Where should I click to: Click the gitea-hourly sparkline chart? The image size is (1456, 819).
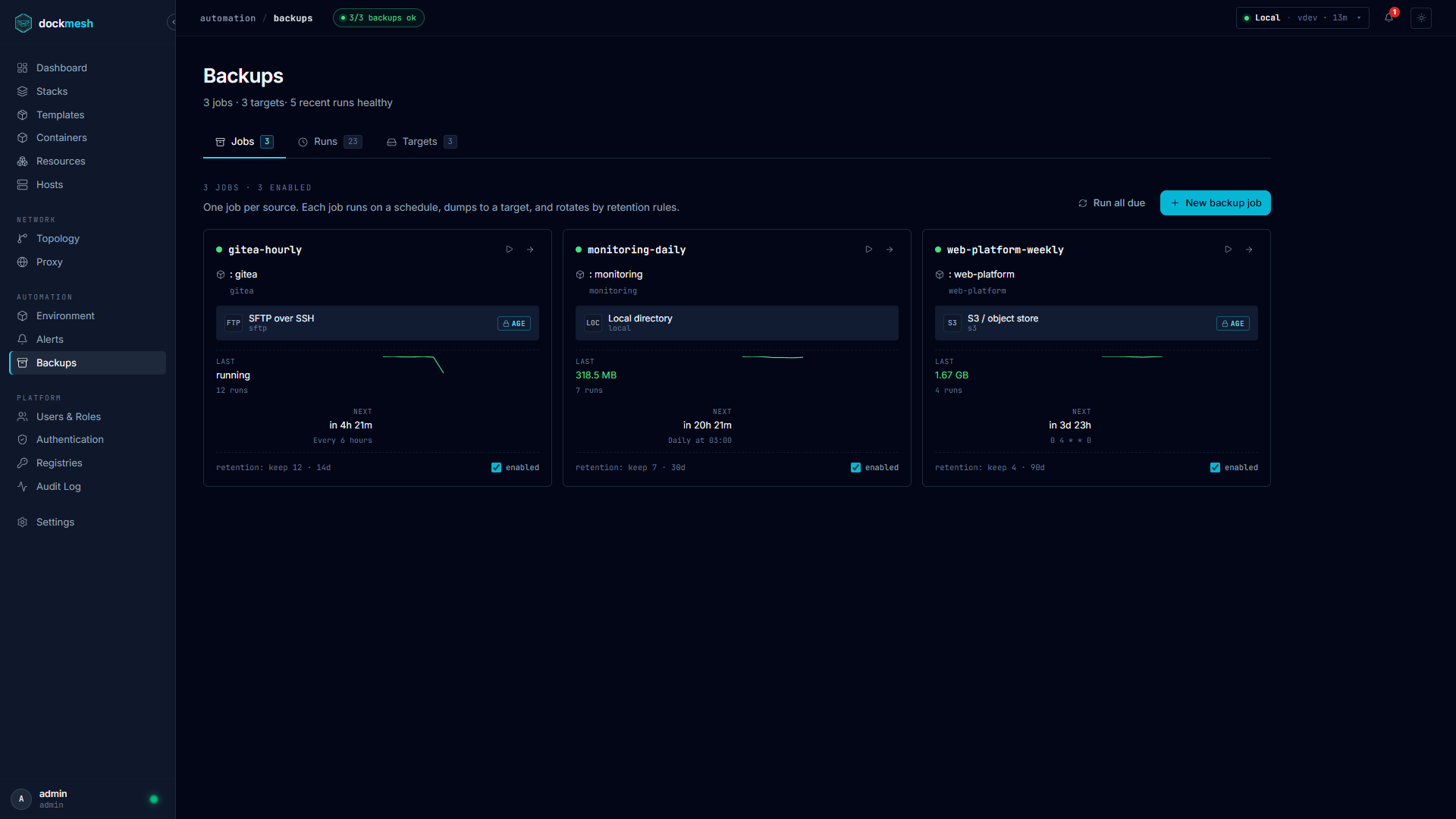pyautogui.click(x=413, y=364)
